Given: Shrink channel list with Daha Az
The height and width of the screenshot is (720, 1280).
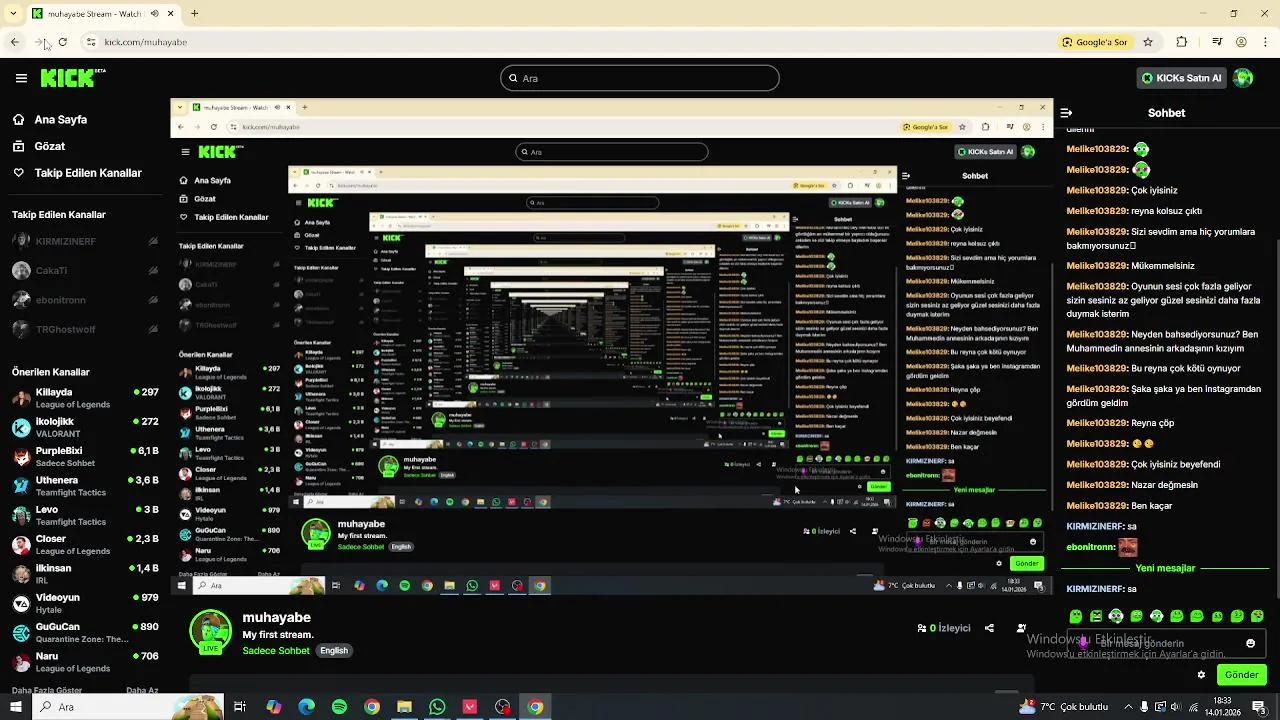Looking at the screenshot, I should (x=142, y=690).
